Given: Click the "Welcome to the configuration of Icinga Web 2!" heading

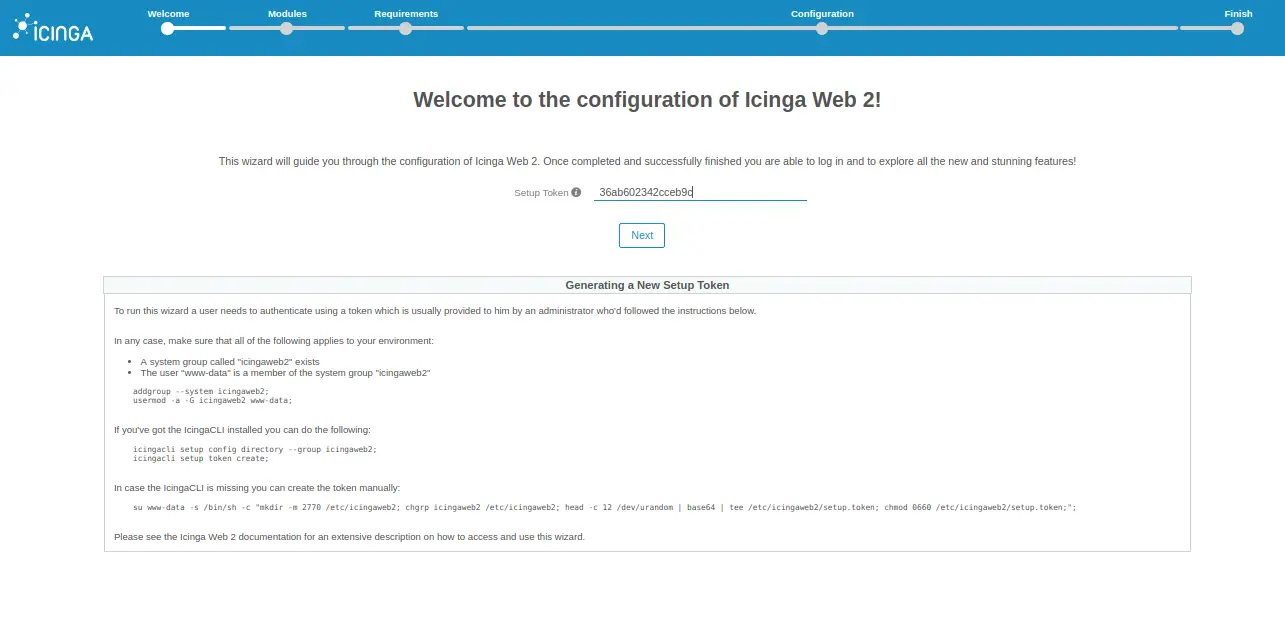Looking at the screenshot, I should pyautogui.click(x=647, y=99).
